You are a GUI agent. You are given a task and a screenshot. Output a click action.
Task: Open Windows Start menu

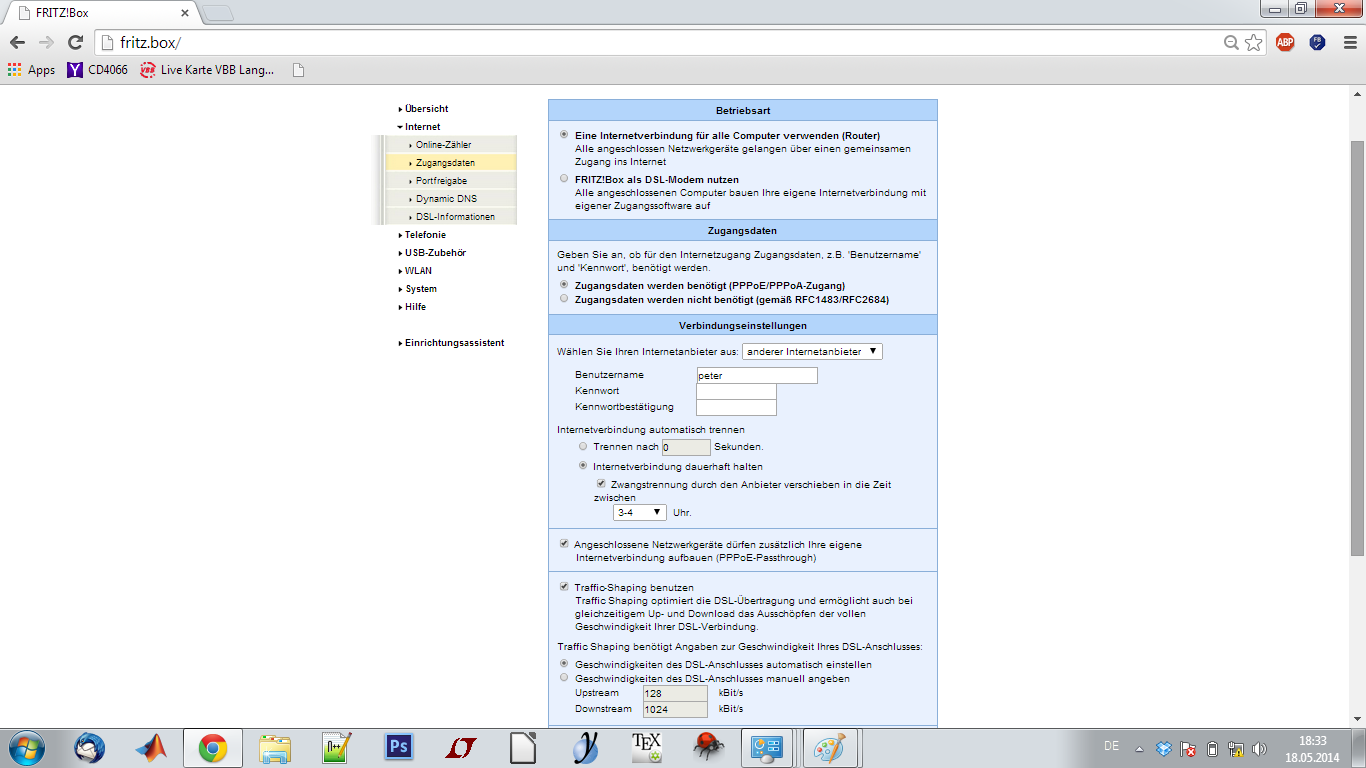tap(25, 748)
